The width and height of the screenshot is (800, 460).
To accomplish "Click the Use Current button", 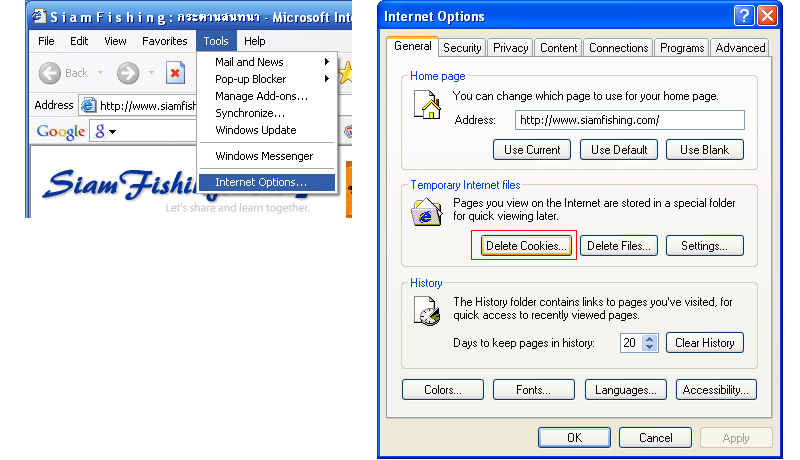I will point(532,150).
